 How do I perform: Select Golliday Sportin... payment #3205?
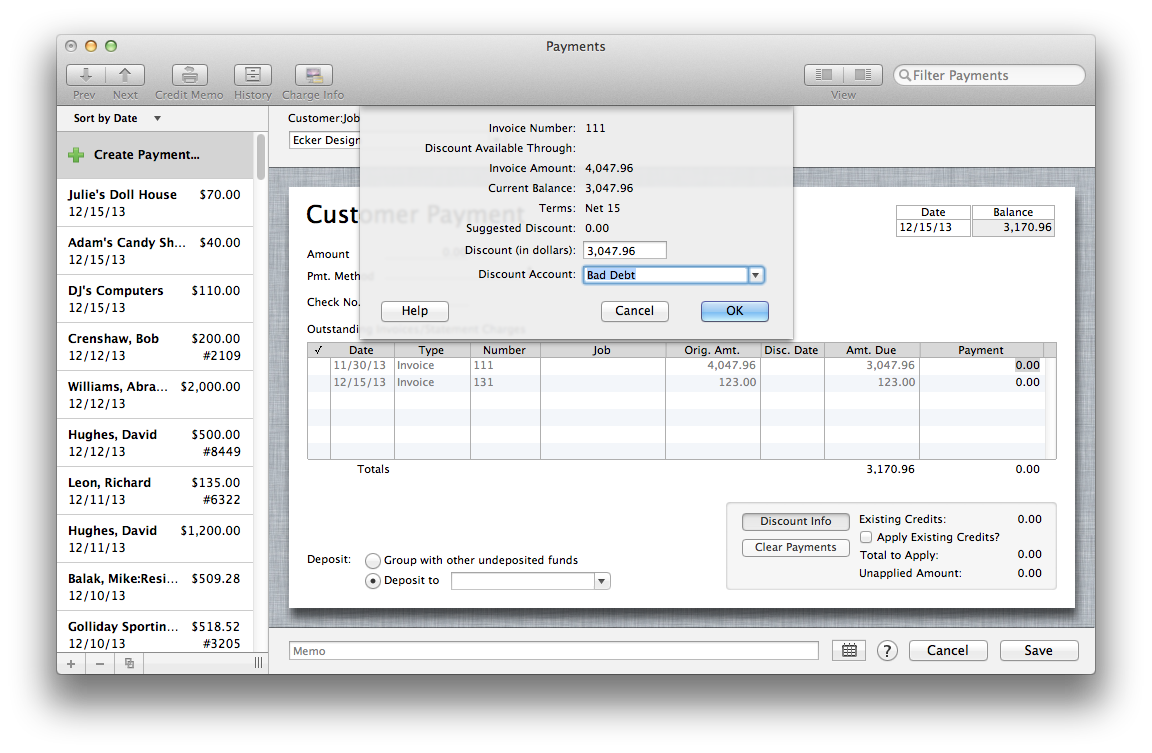[155, 633]
